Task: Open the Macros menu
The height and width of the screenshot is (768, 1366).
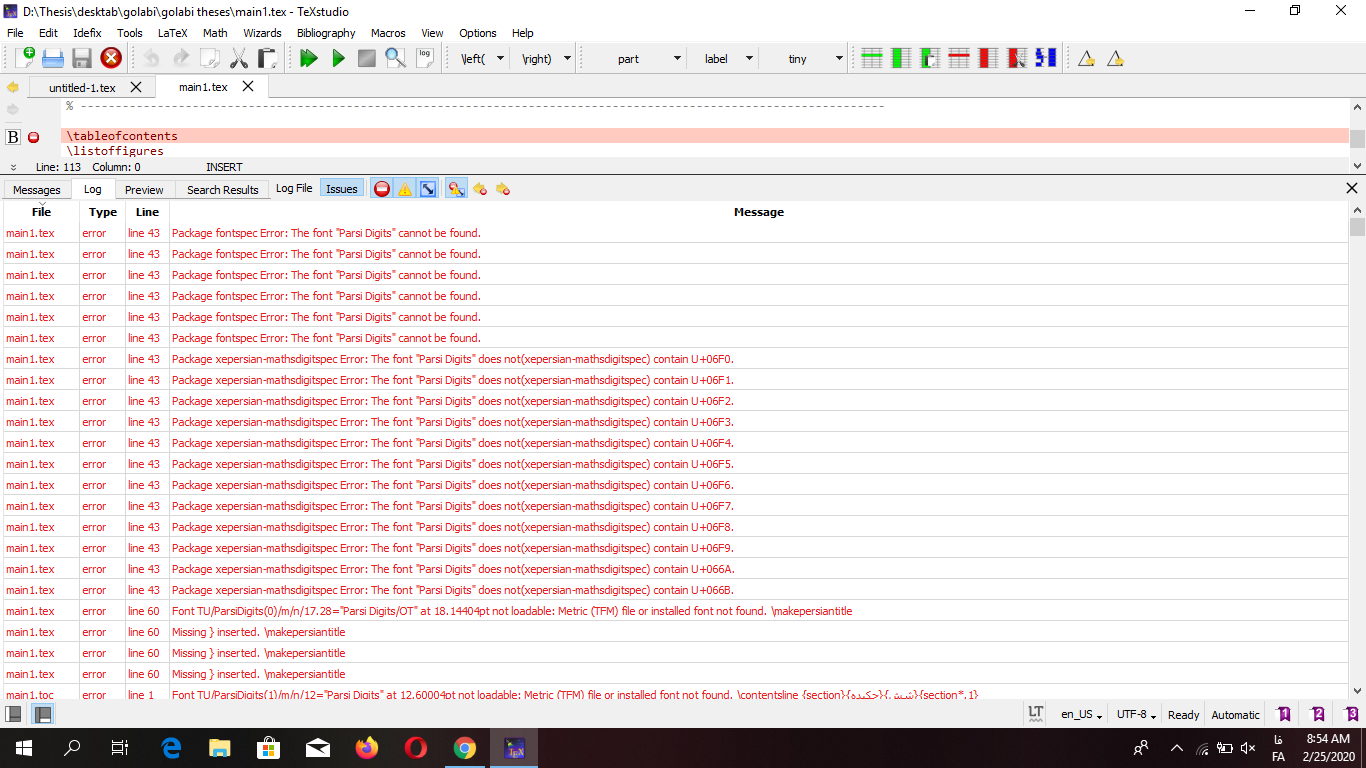Action: coord(388,33)
